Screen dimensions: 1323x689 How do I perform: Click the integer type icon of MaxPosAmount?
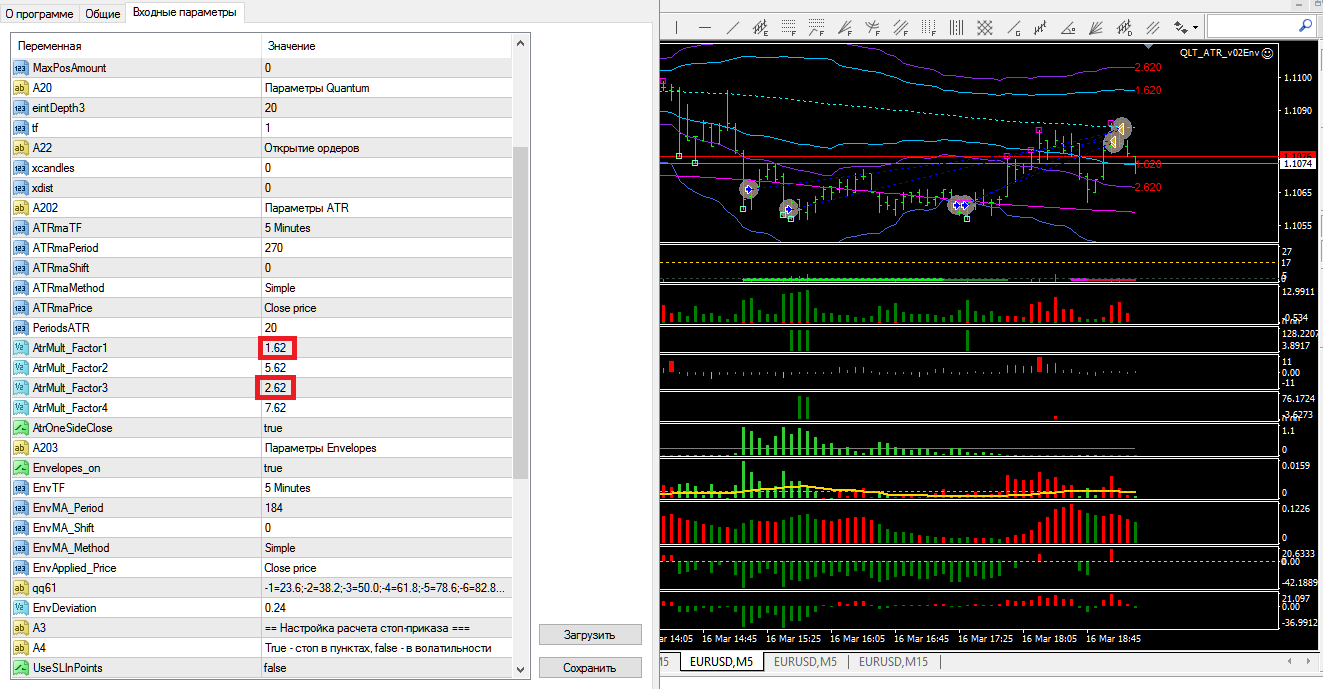[x=20, y=68]
